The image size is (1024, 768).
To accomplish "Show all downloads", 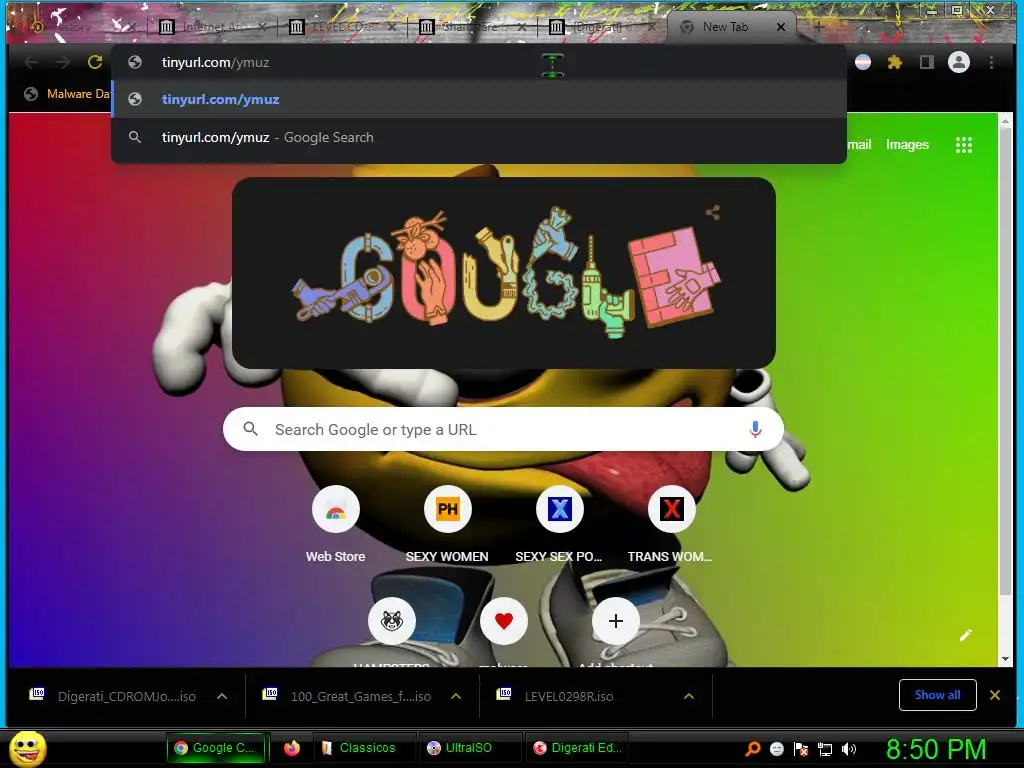I will coord(937,695).
